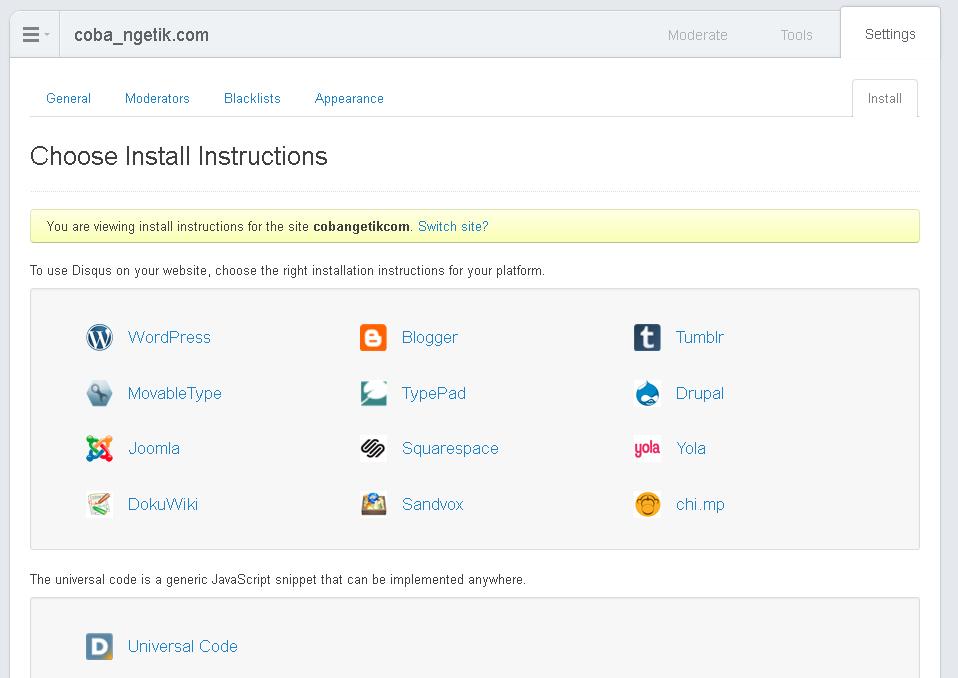Open the General settings tab
Image resolution: width=958 pixels, height=678 pixels.
(x=68, y=98)
